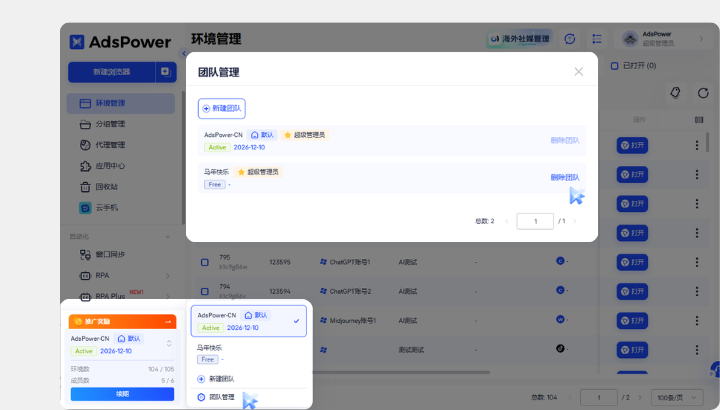Viewport: 720px width, 410px height.
Task: Click the 海外社媒管理 banner
Action: click(x=519, y=39)
